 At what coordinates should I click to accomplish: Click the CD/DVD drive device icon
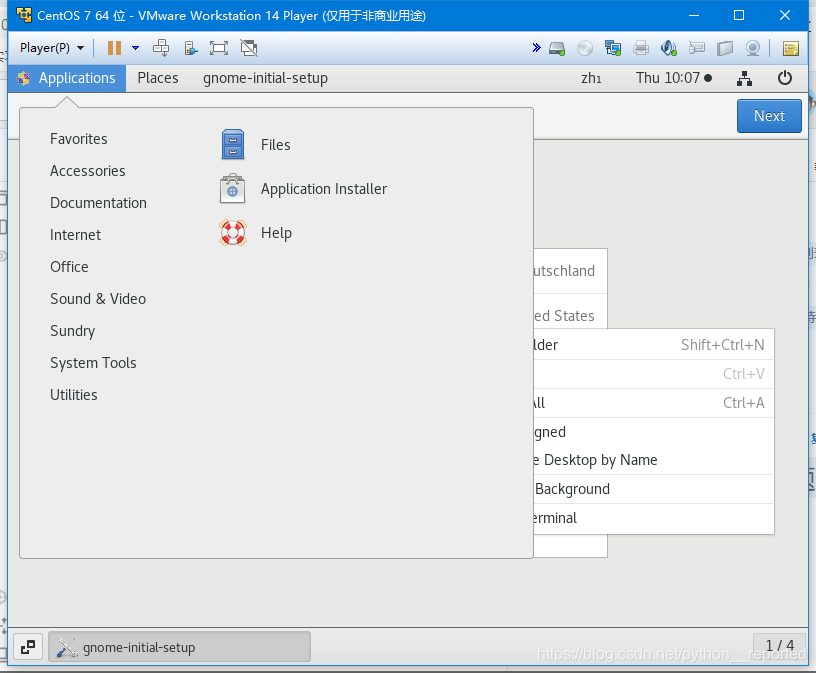click(585, 48)
